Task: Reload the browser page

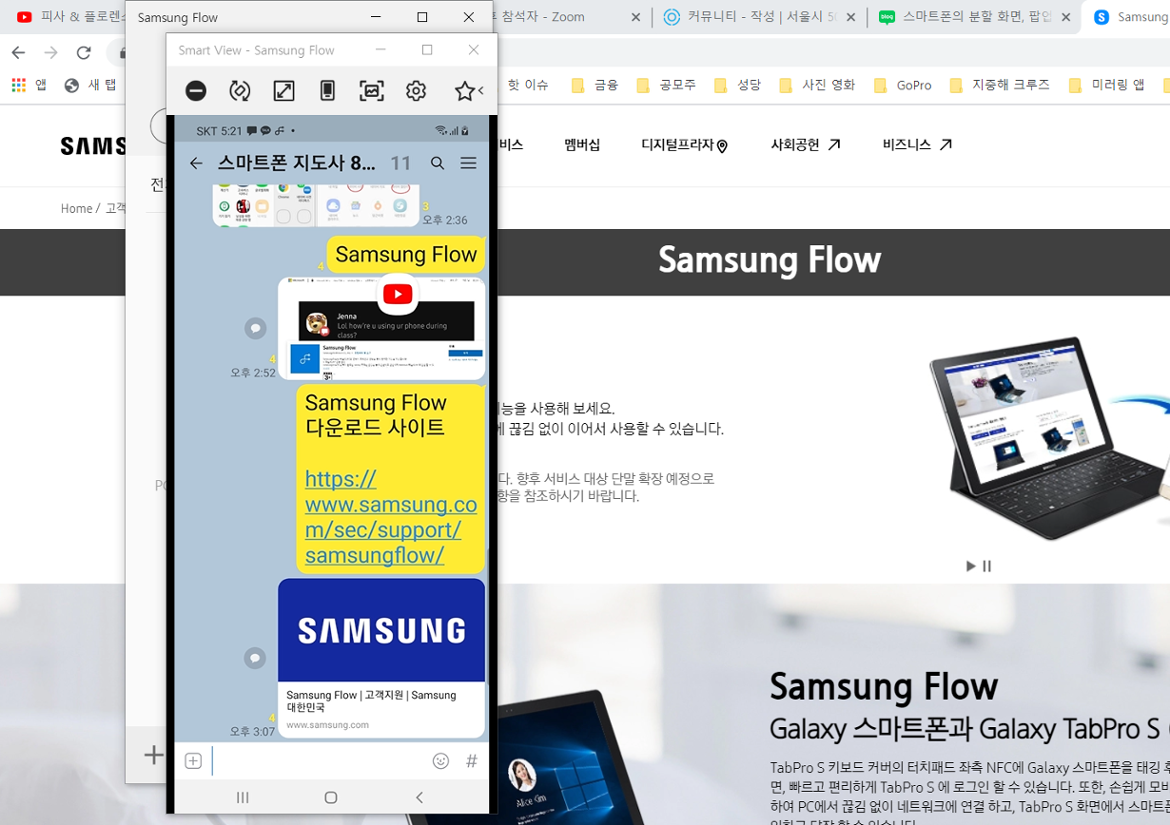Action: [x=84, y=52]
